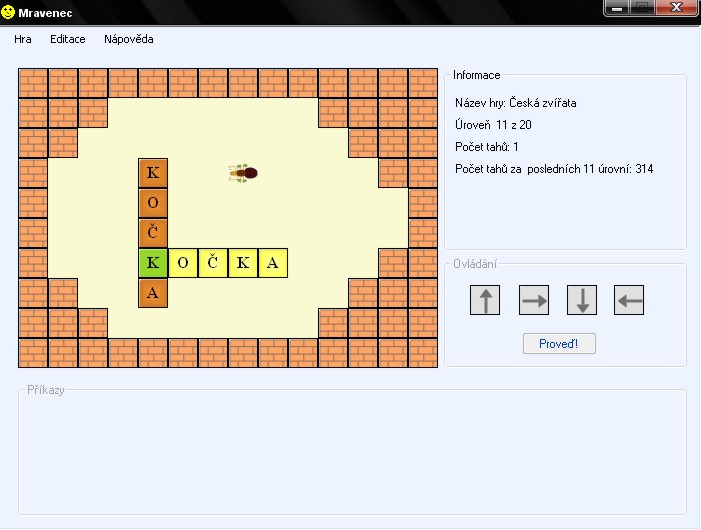Click the up arrow control button
This screenshot has width=701, height=530.
485,300
